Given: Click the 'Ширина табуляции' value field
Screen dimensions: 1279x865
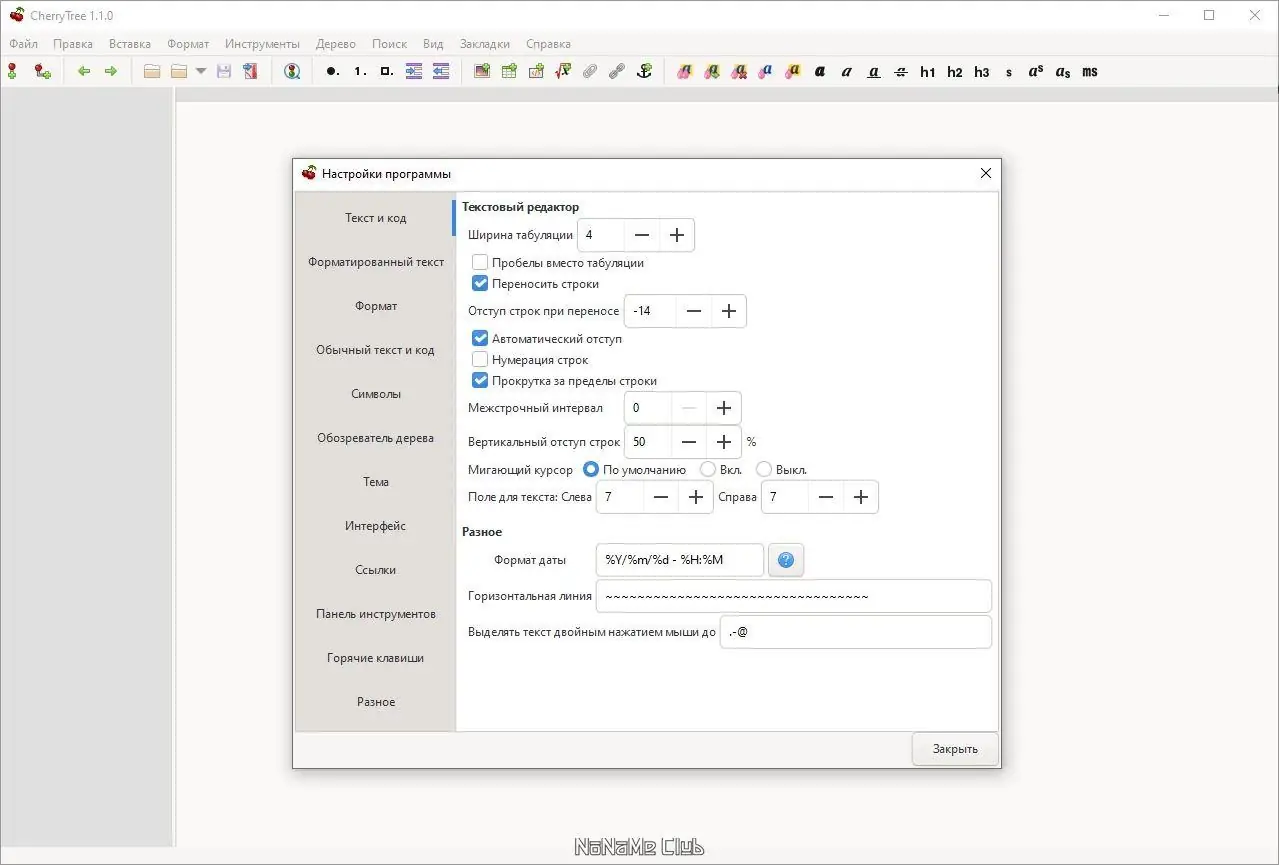Looking at the screenshot, I should (601, 235).
